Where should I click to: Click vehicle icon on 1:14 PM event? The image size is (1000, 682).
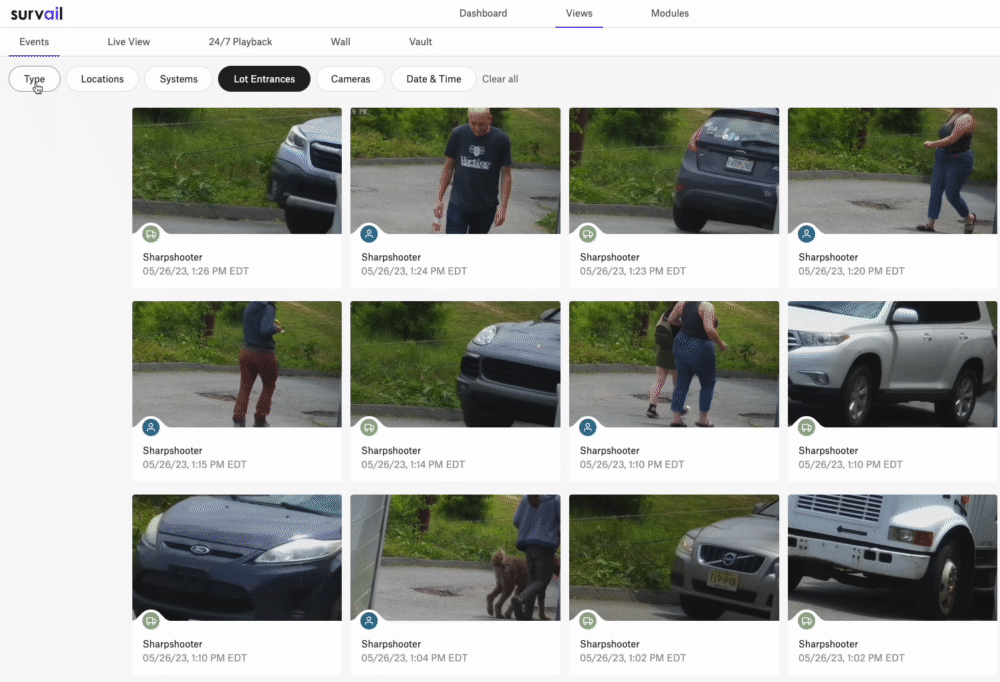tap(369, 427)
